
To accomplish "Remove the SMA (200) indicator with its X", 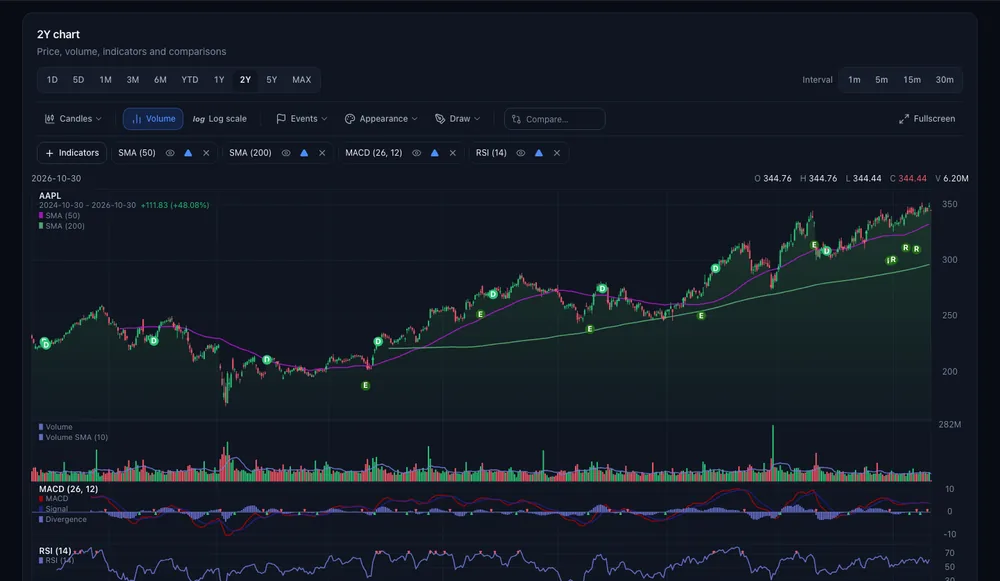I will click(322, 153).
